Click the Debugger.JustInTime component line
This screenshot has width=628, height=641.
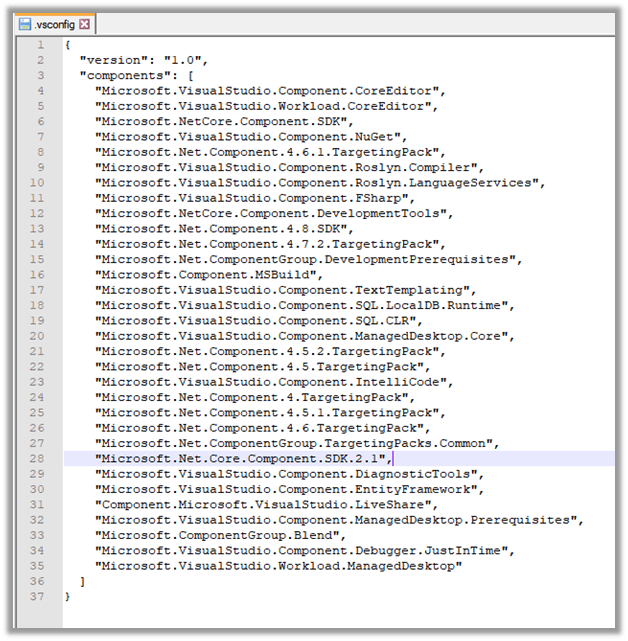tap(305, 551)
